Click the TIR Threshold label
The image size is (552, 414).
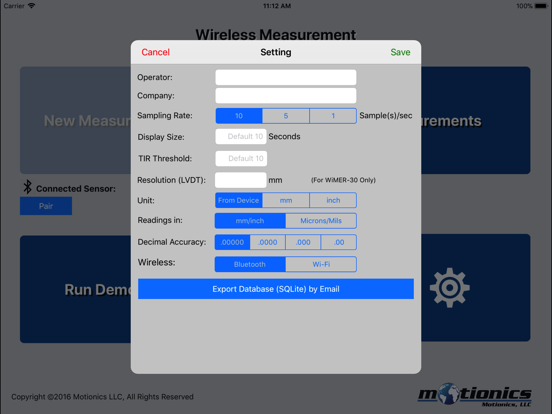[165, 158]
